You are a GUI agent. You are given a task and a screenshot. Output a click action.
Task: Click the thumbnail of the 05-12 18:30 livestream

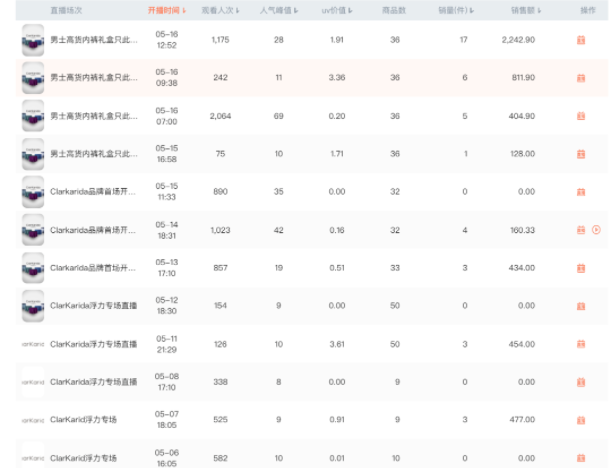pos(34,306)
